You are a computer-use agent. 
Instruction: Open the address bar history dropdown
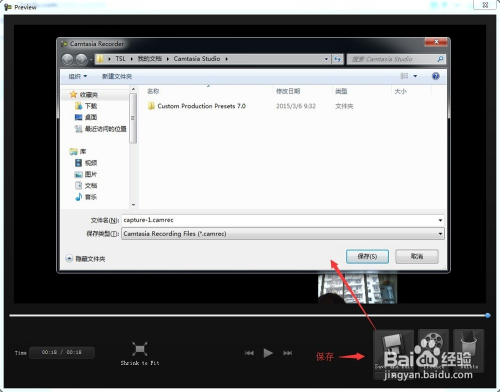(x=326, y=59)
